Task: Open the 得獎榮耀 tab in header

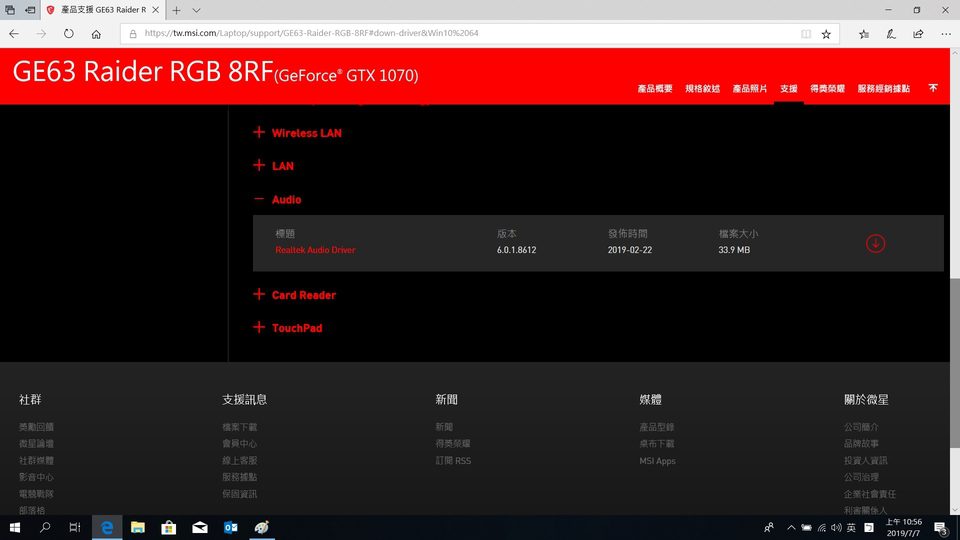Action: click(x=827, y=89)
